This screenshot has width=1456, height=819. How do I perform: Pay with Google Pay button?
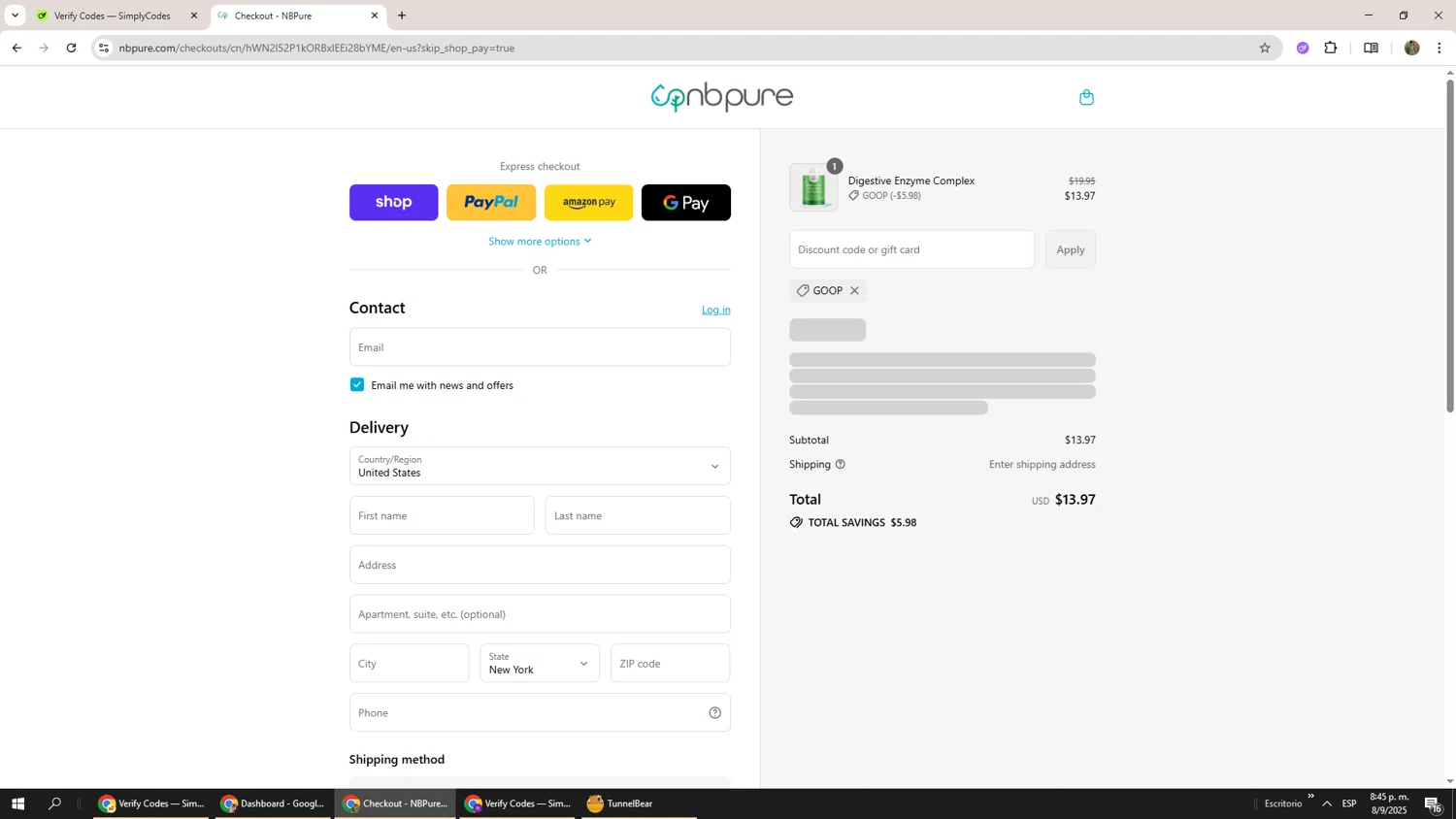click(x=686, y=203)
